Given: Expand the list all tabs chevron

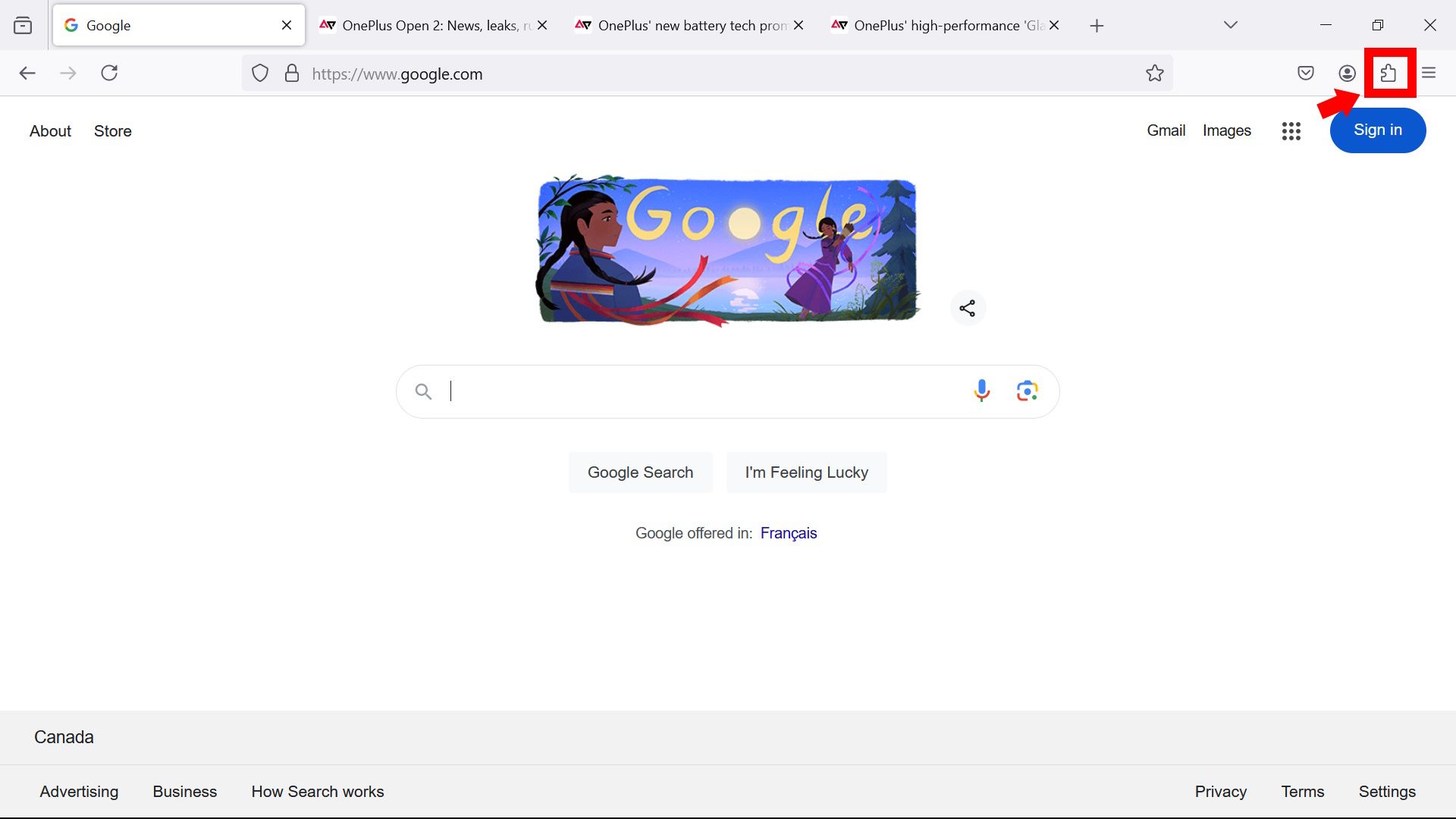Looking at the screenshot, I should pos(1230,25).
